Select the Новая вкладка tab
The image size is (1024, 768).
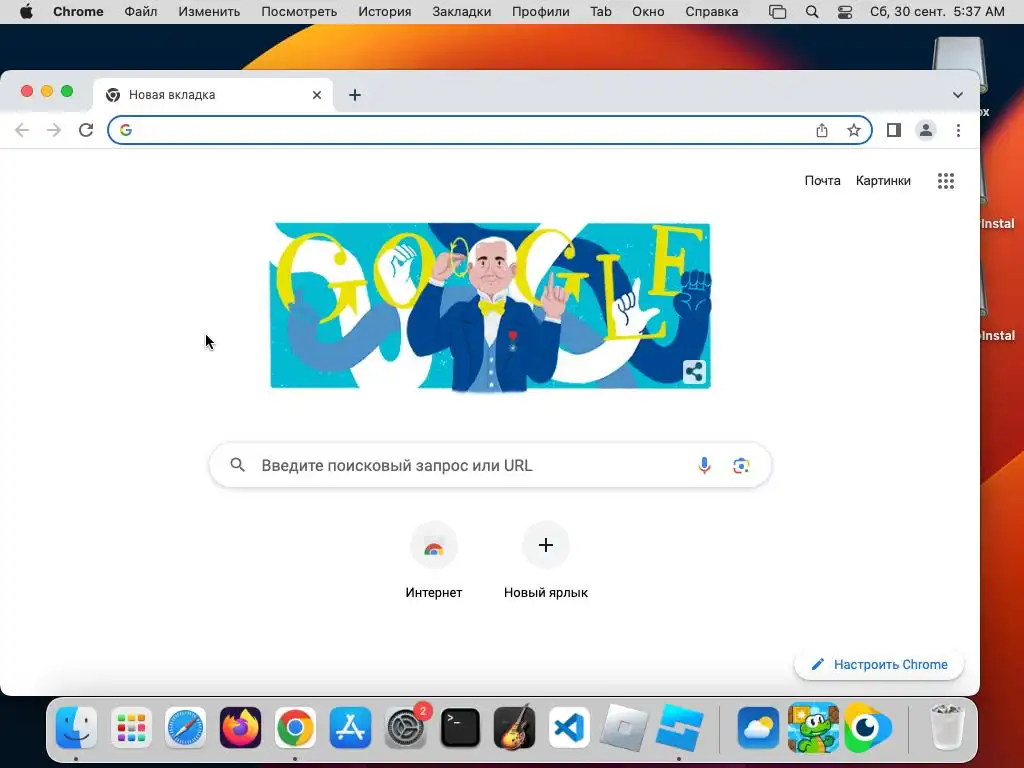214,95
